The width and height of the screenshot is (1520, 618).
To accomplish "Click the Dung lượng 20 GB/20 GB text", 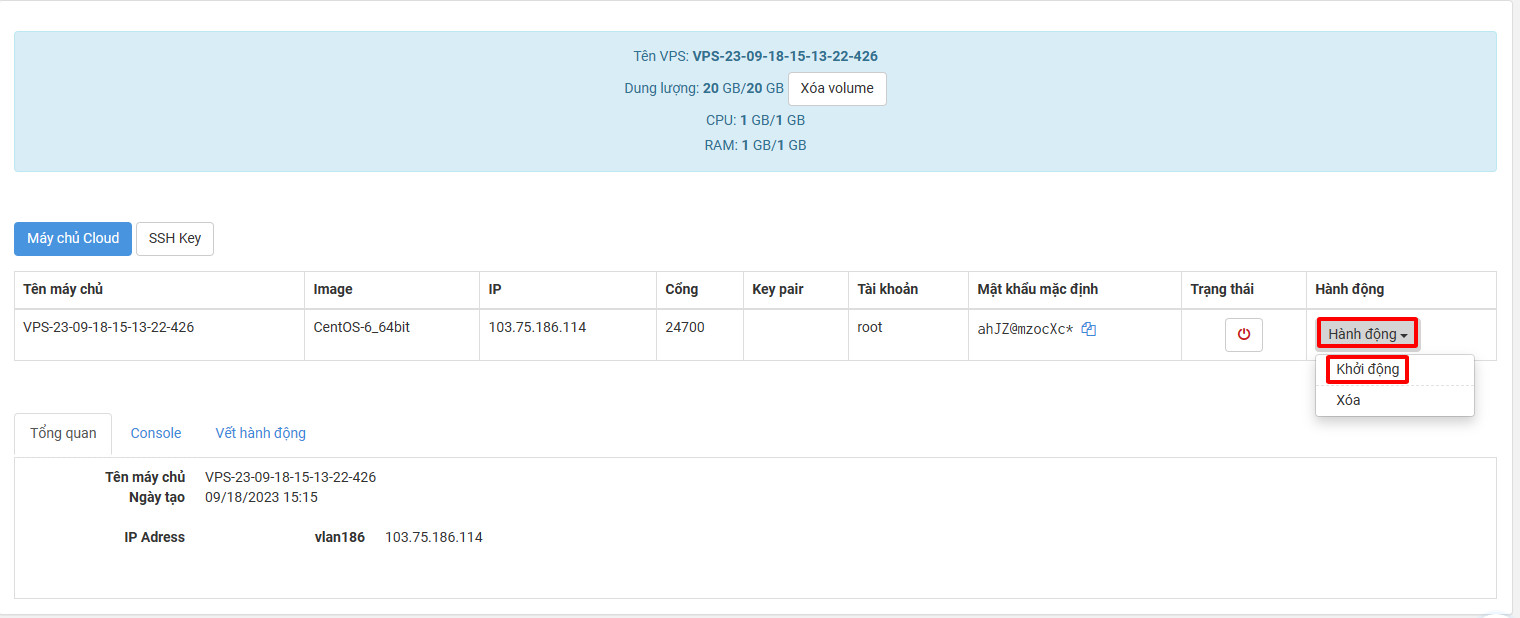I will pos(704,88).
